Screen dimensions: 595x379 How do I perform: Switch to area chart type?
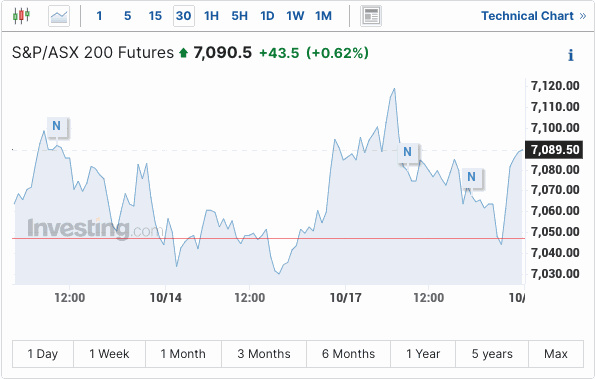click(59, 16)
